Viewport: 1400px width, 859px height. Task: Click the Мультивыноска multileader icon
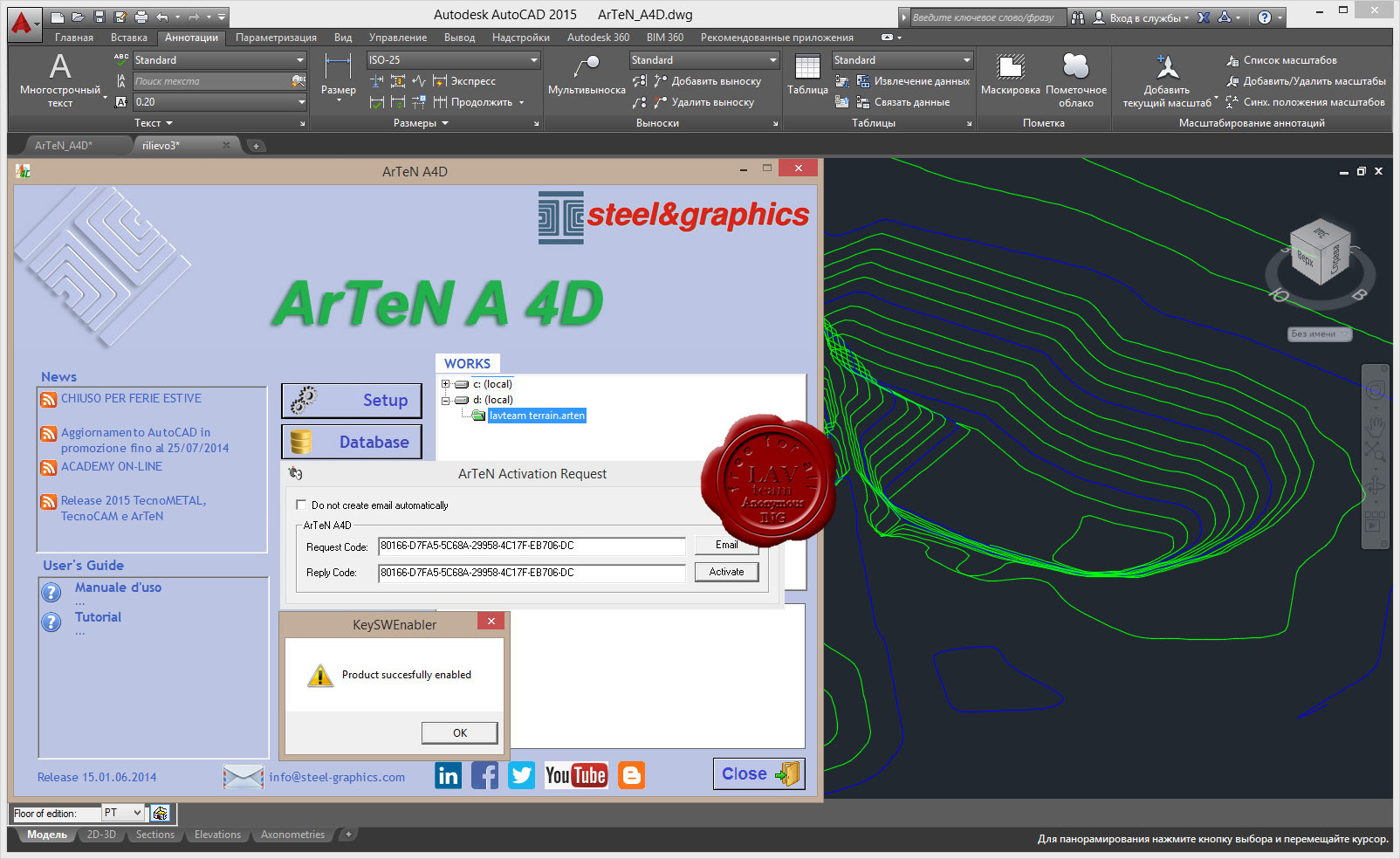(x=587, y=66)
